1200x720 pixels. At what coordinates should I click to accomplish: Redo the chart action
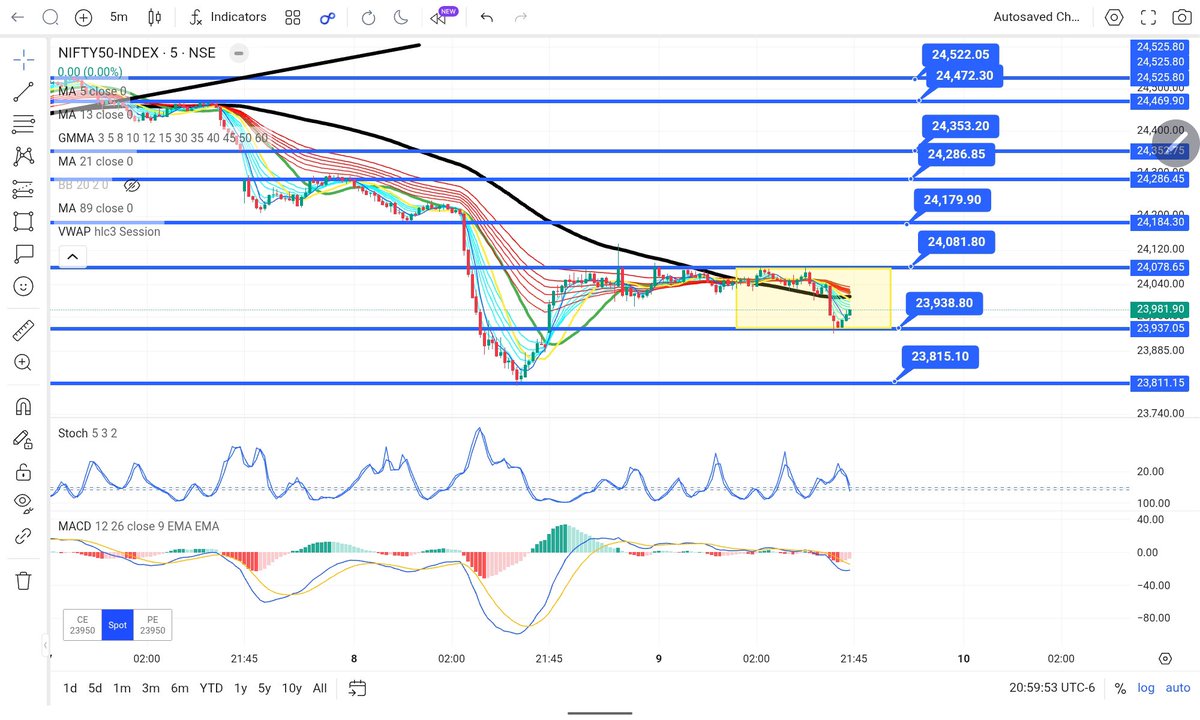[520, 17]
